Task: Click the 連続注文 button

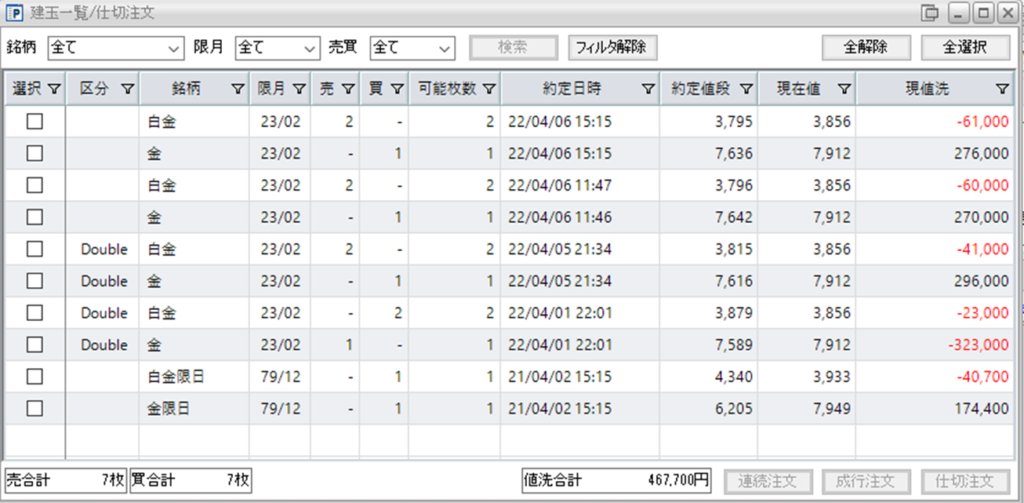Action: click(768, 481)
